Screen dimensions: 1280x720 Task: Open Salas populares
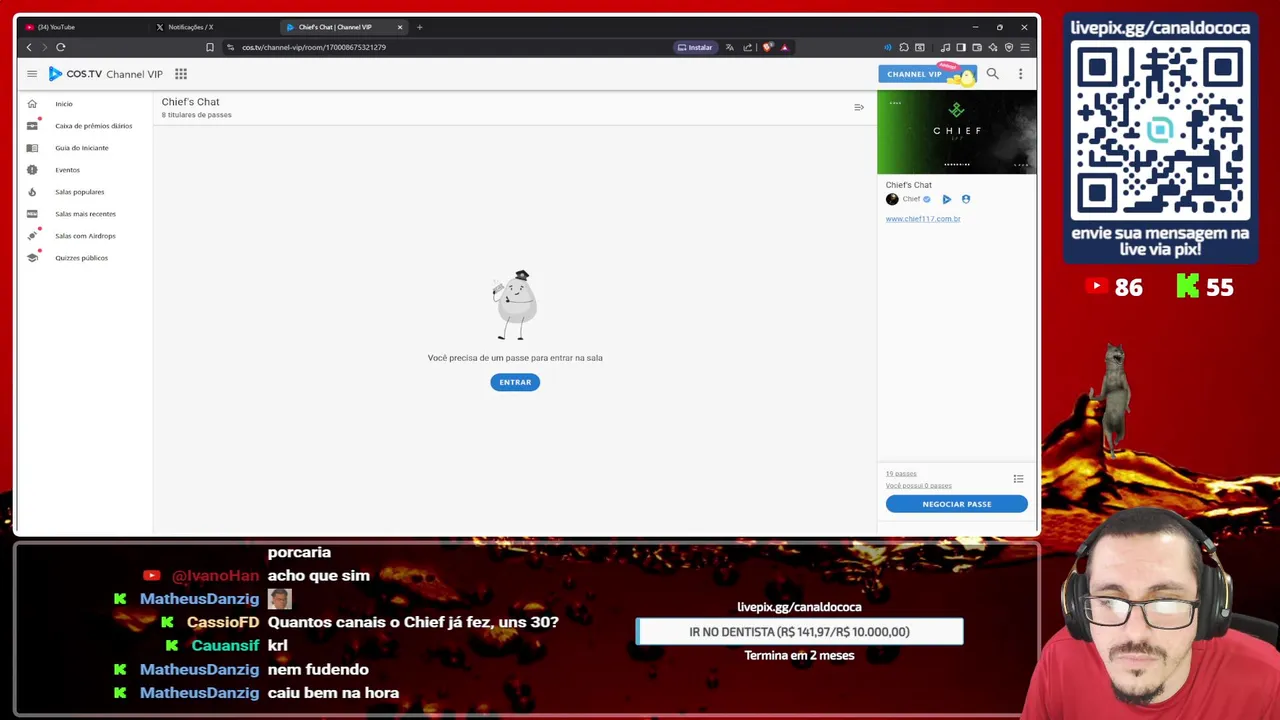tap(79, 192)
